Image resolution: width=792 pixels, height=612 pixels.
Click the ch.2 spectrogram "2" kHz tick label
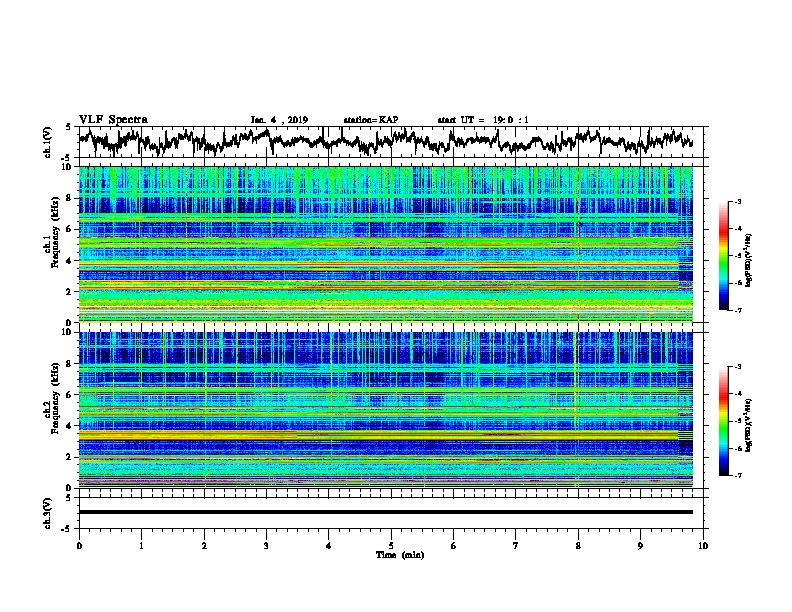click(70, 457)
